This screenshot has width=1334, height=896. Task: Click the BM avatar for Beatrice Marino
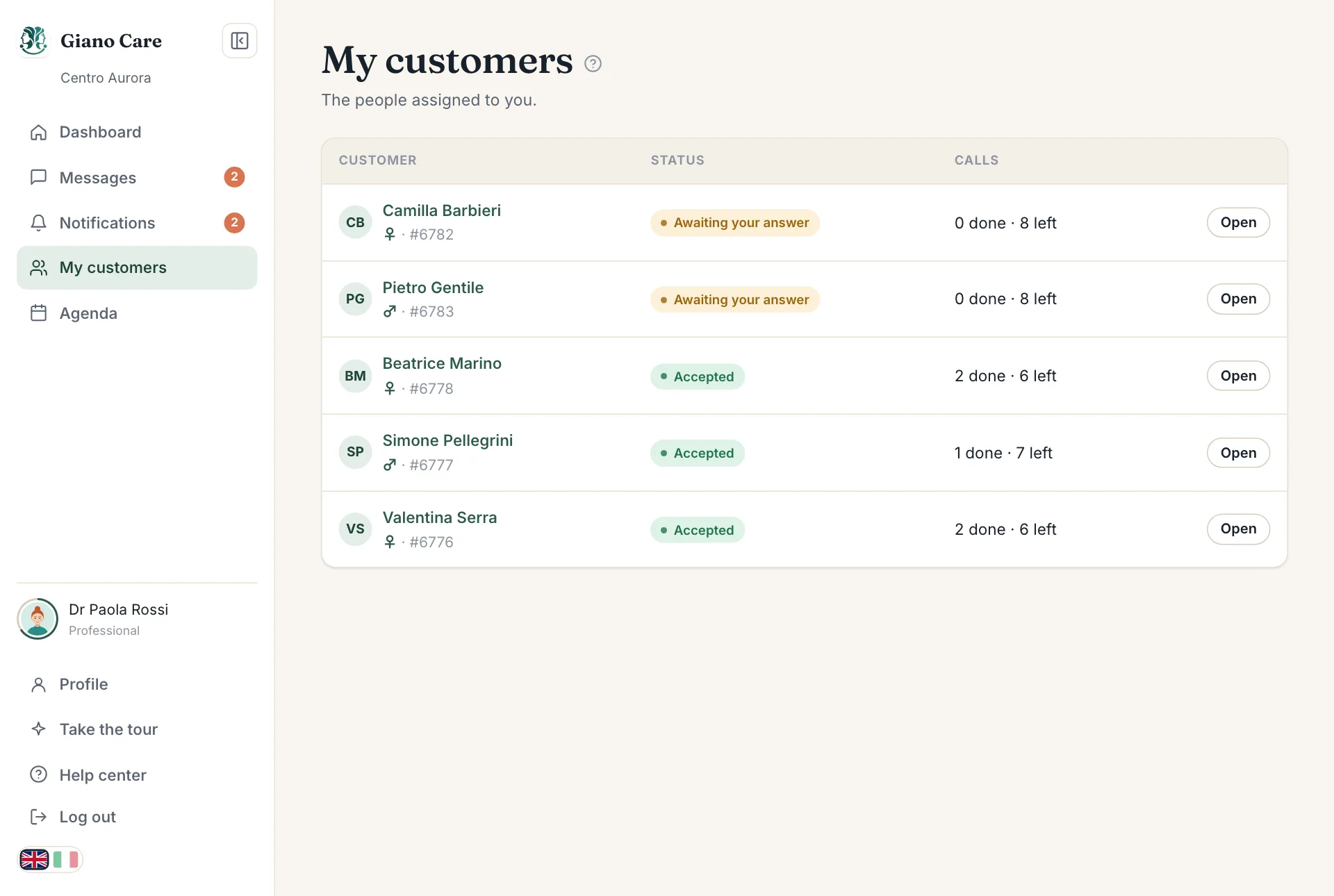coord(355,376)
